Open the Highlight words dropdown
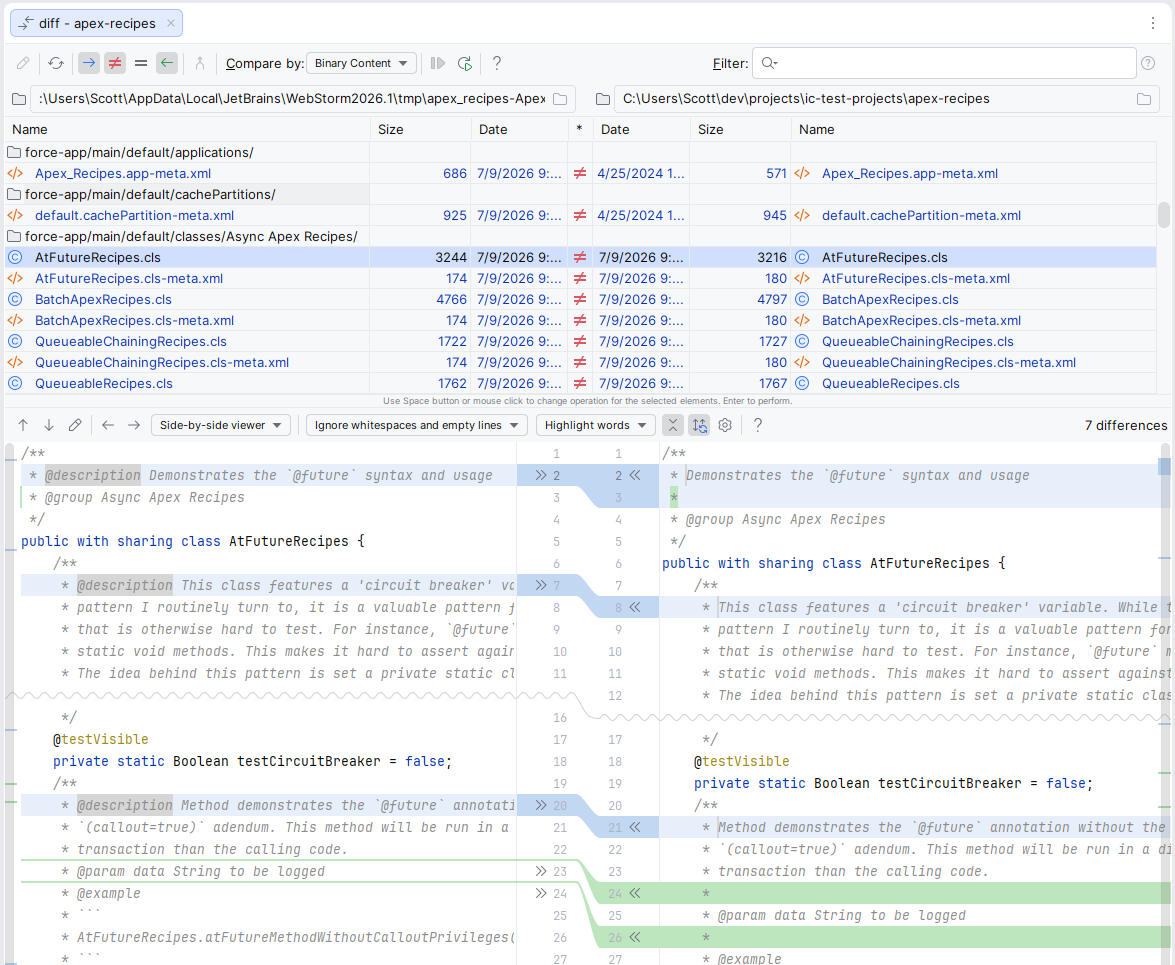The image size is (1175, 965). (596, 426)
